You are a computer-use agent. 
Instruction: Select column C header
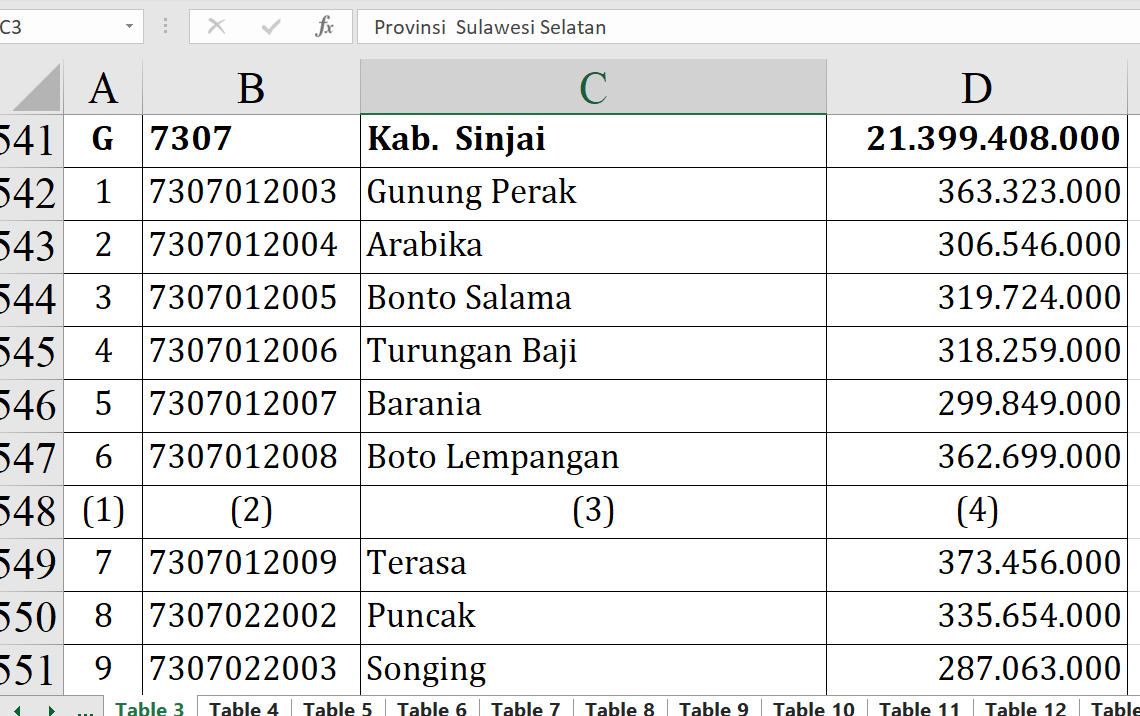(593, 88)
